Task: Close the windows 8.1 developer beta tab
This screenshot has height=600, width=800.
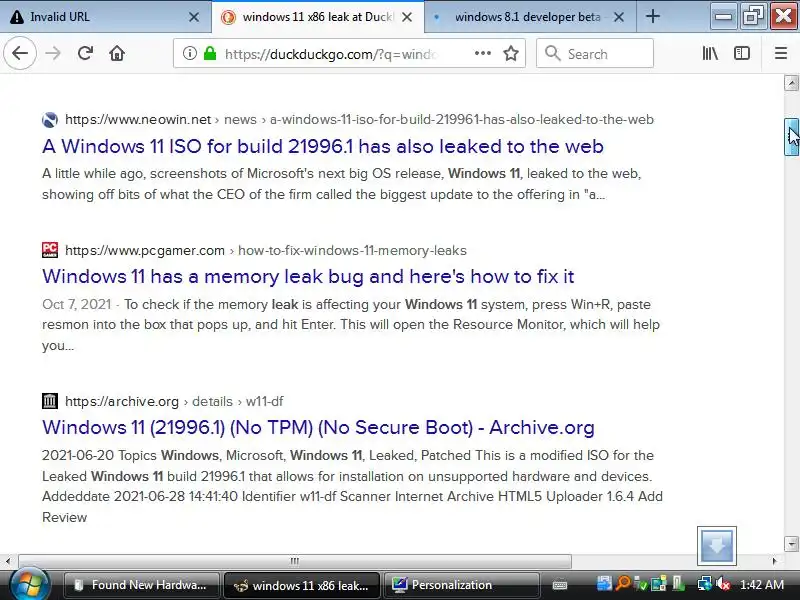Action: point(618,17)
